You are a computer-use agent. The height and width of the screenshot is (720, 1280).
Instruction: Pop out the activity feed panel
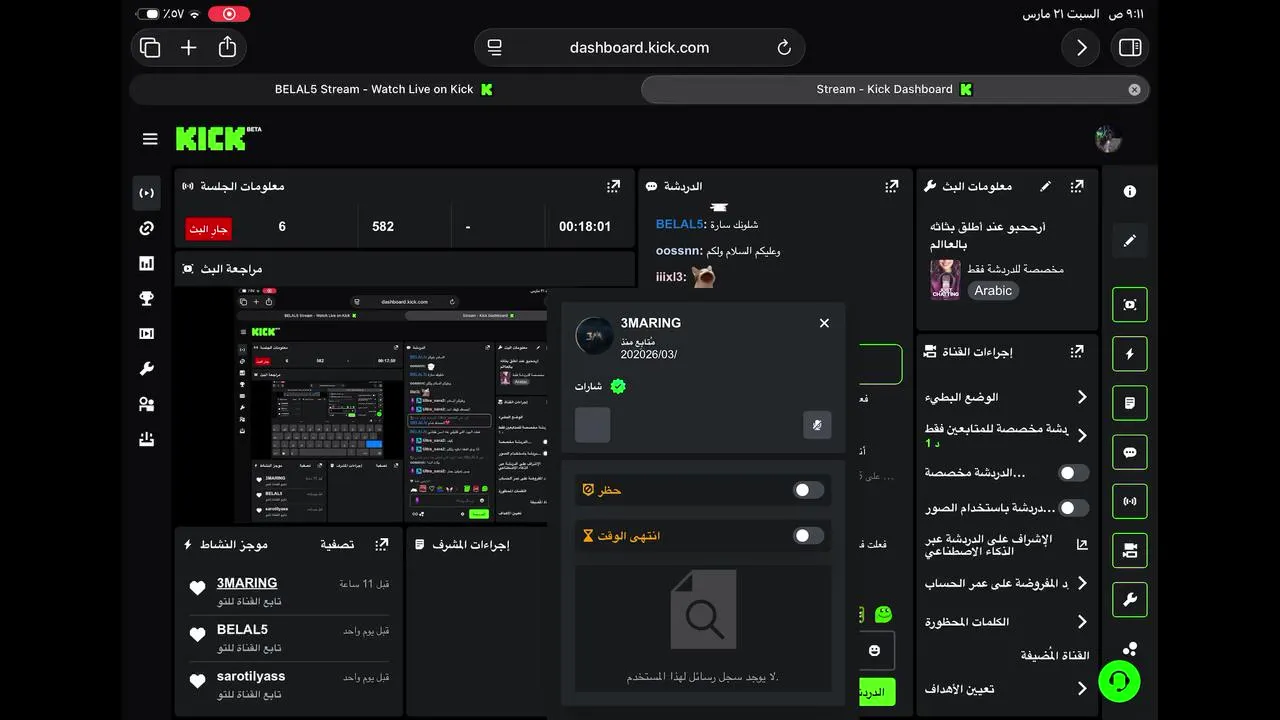pos(382,544)
